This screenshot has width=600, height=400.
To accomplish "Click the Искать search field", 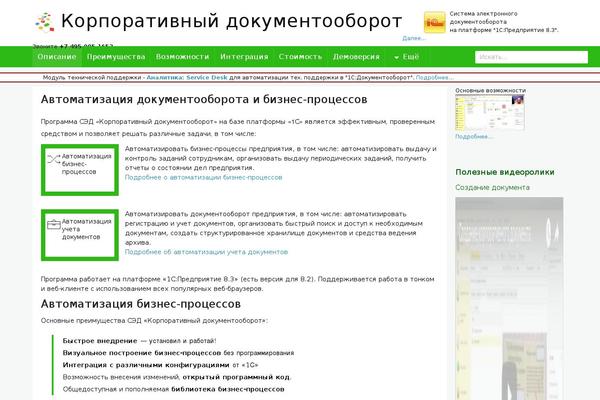I will tap(532, 57).
